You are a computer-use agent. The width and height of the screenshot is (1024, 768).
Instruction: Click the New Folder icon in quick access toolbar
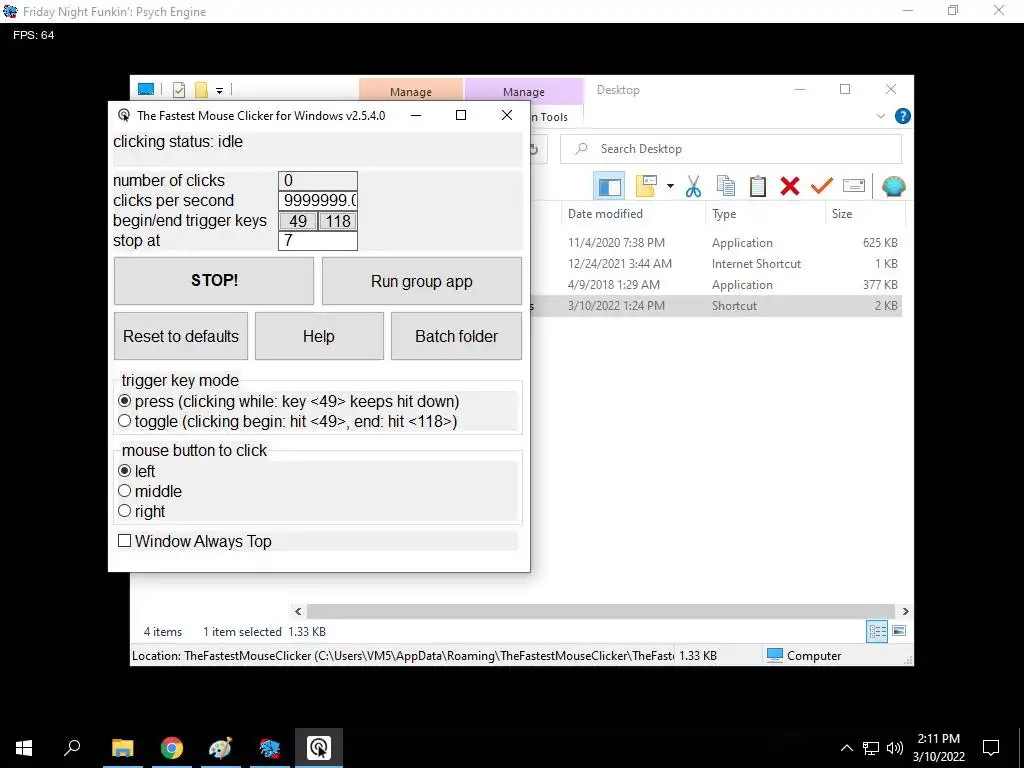pyautogui.click(x=201, y=90)
